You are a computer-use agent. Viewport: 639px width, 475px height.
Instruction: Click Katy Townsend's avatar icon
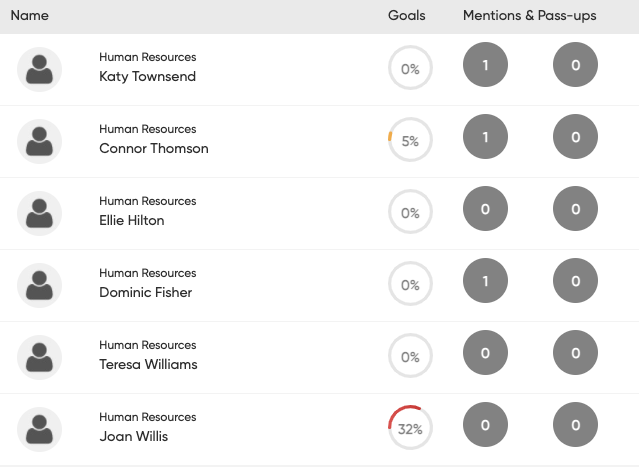39,69
